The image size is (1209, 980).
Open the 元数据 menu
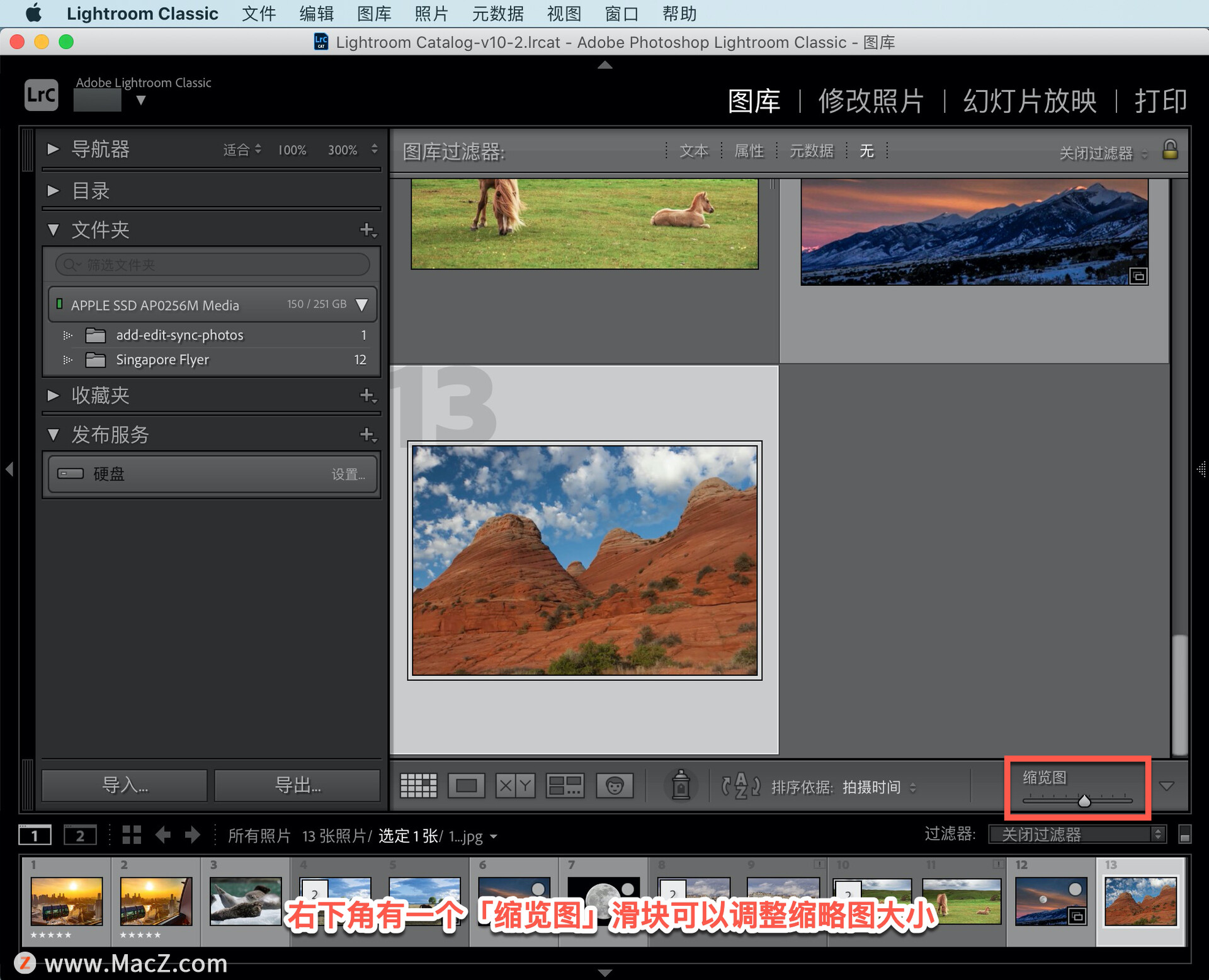tap(497, 13)
